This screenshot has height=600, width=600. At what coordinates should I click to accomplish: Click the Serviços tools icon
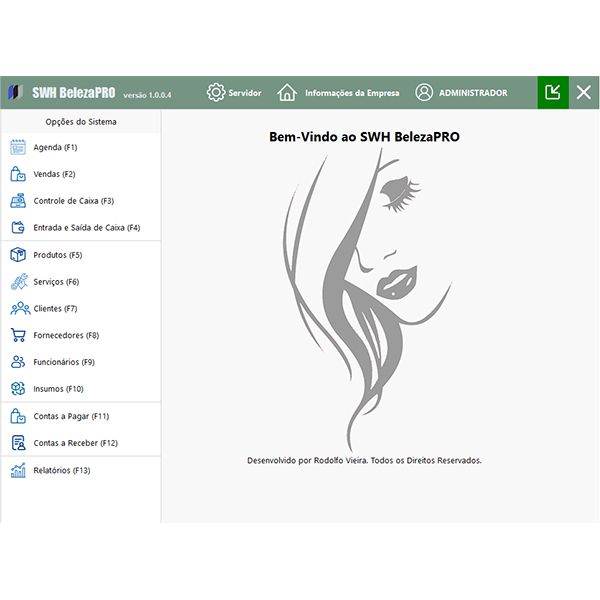pos(18,282)
